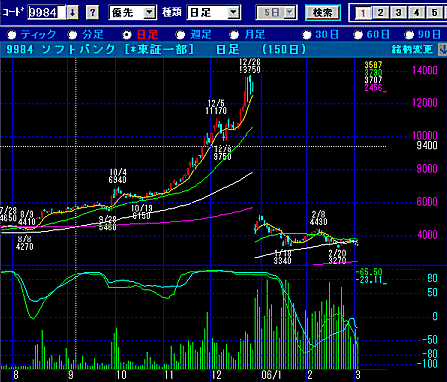Switch to the 月足 monthly radio option
447x382 pixels.
234,35
